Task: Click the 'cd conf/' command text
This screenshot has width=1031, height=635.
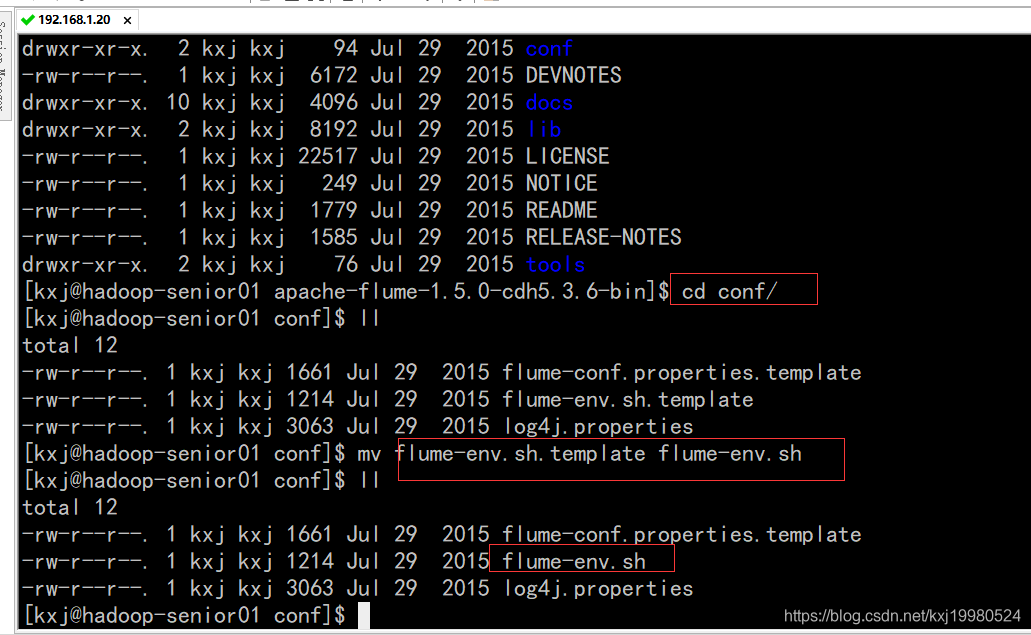Action: pyautogui.click(x=729, y=291)
